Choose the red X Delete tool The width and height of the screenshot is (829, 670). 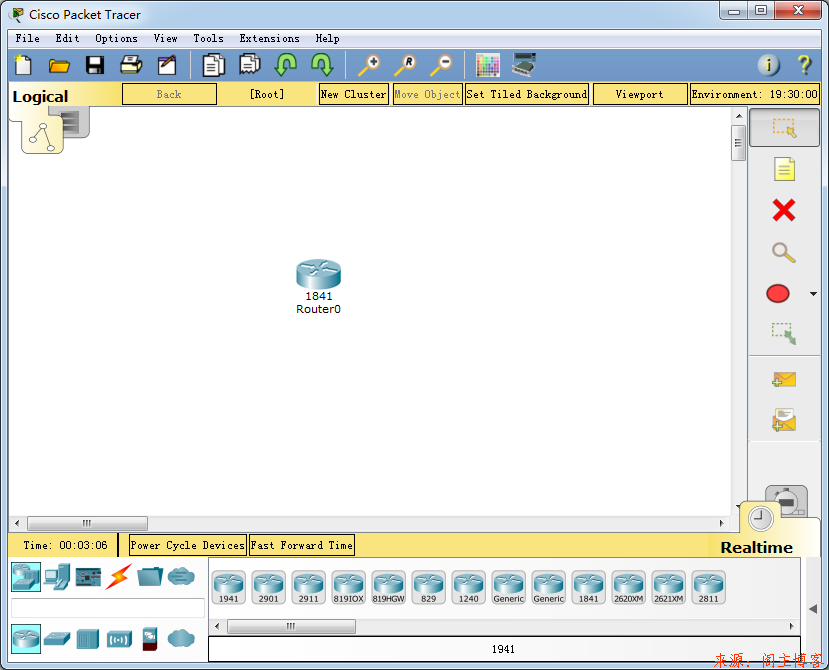pos(784,210)
